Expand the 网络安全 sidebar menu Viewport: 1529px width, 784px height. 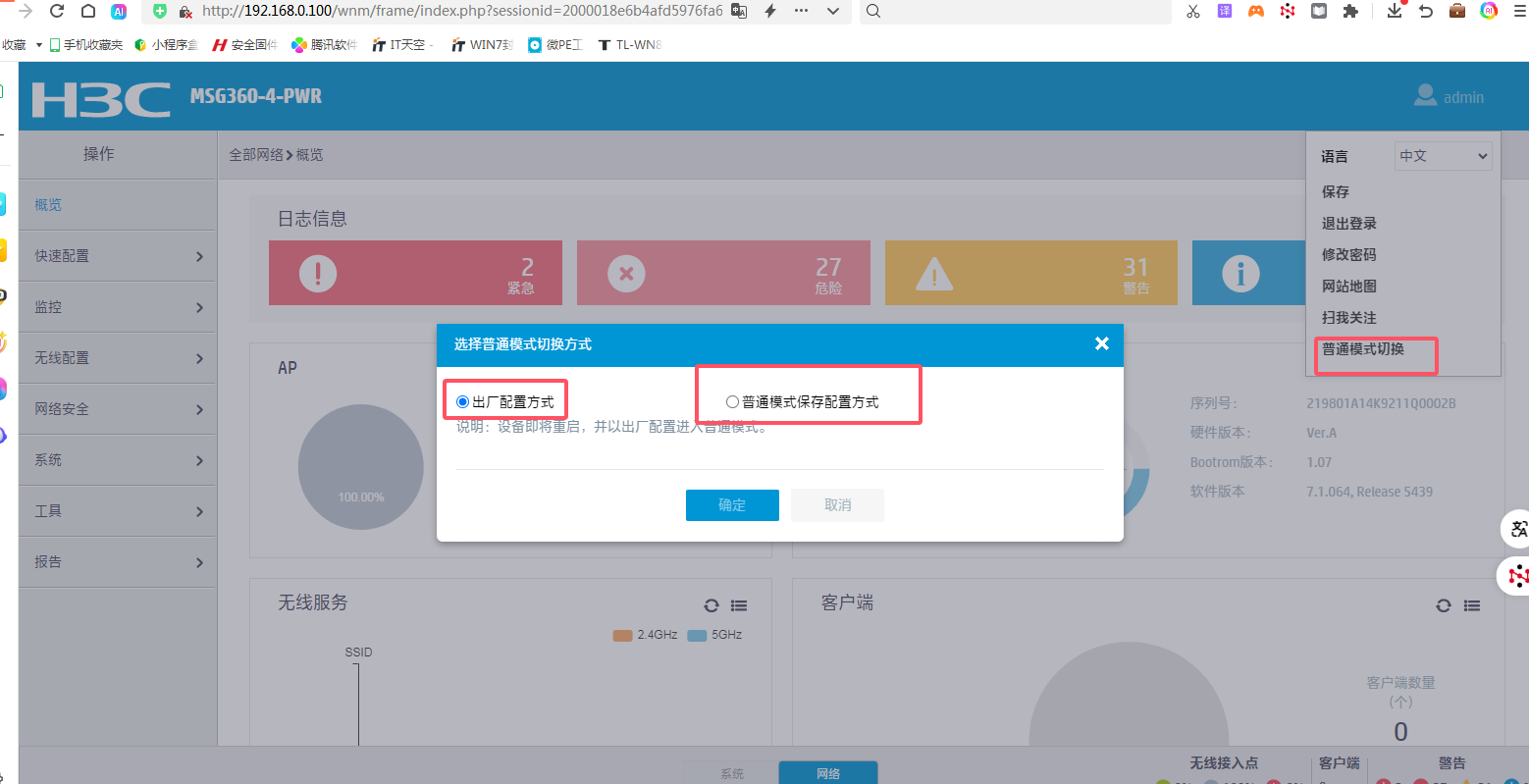point(118,409)
